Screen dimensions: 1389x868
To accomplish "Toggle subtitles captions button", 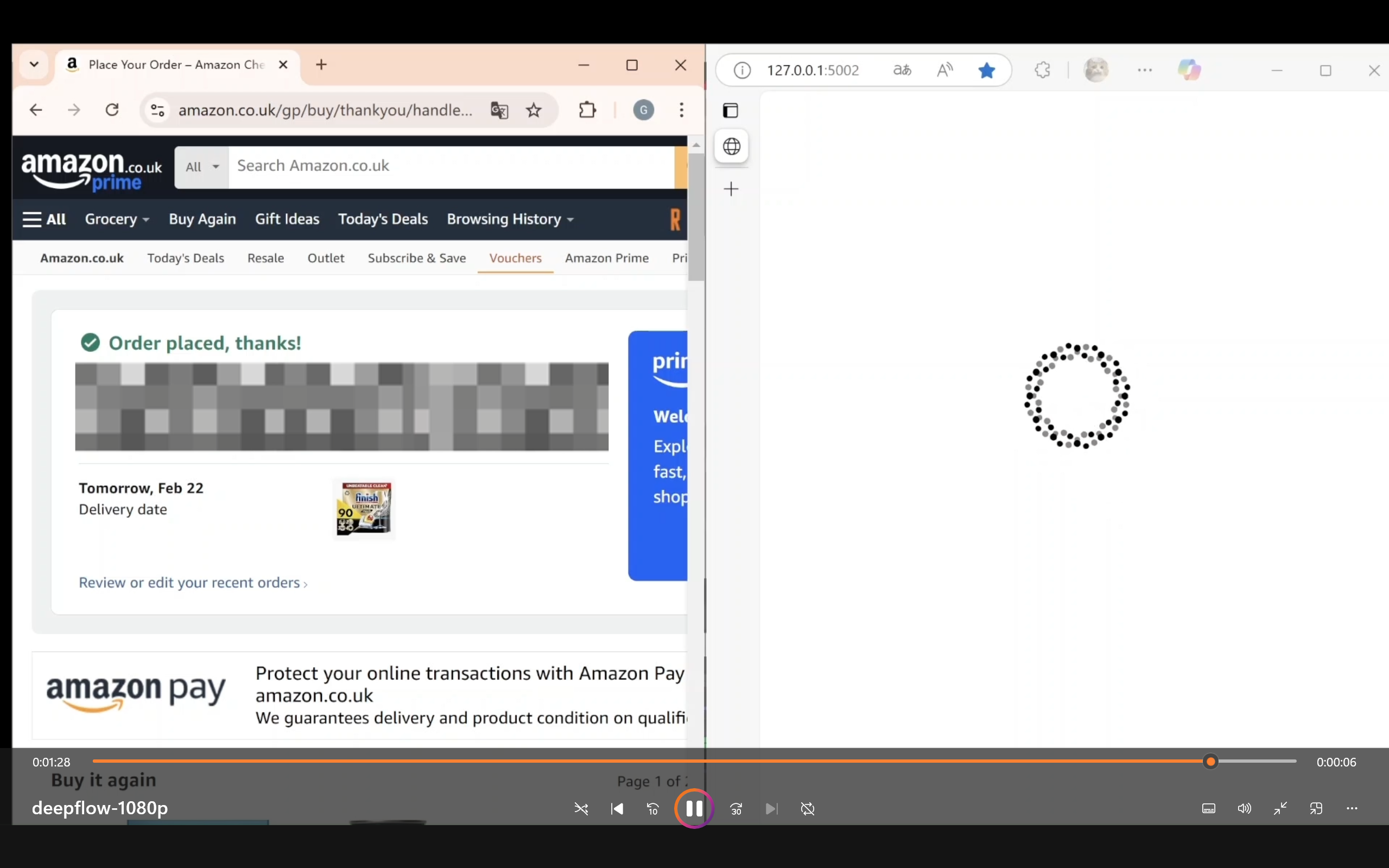I will 1208,809.
